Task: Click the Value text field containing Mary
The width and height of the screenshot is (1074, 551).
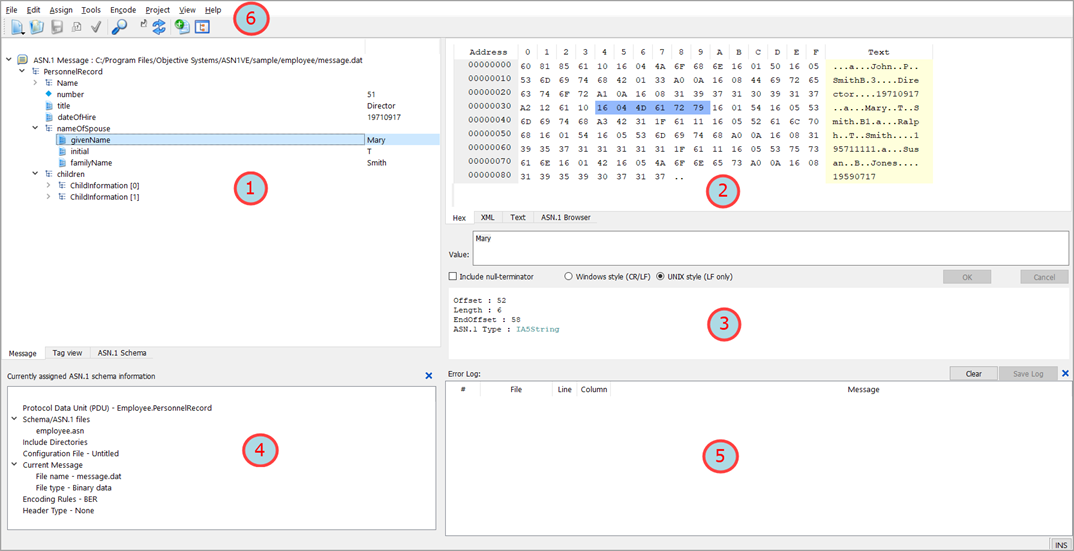Action: [x=770, y=248]
